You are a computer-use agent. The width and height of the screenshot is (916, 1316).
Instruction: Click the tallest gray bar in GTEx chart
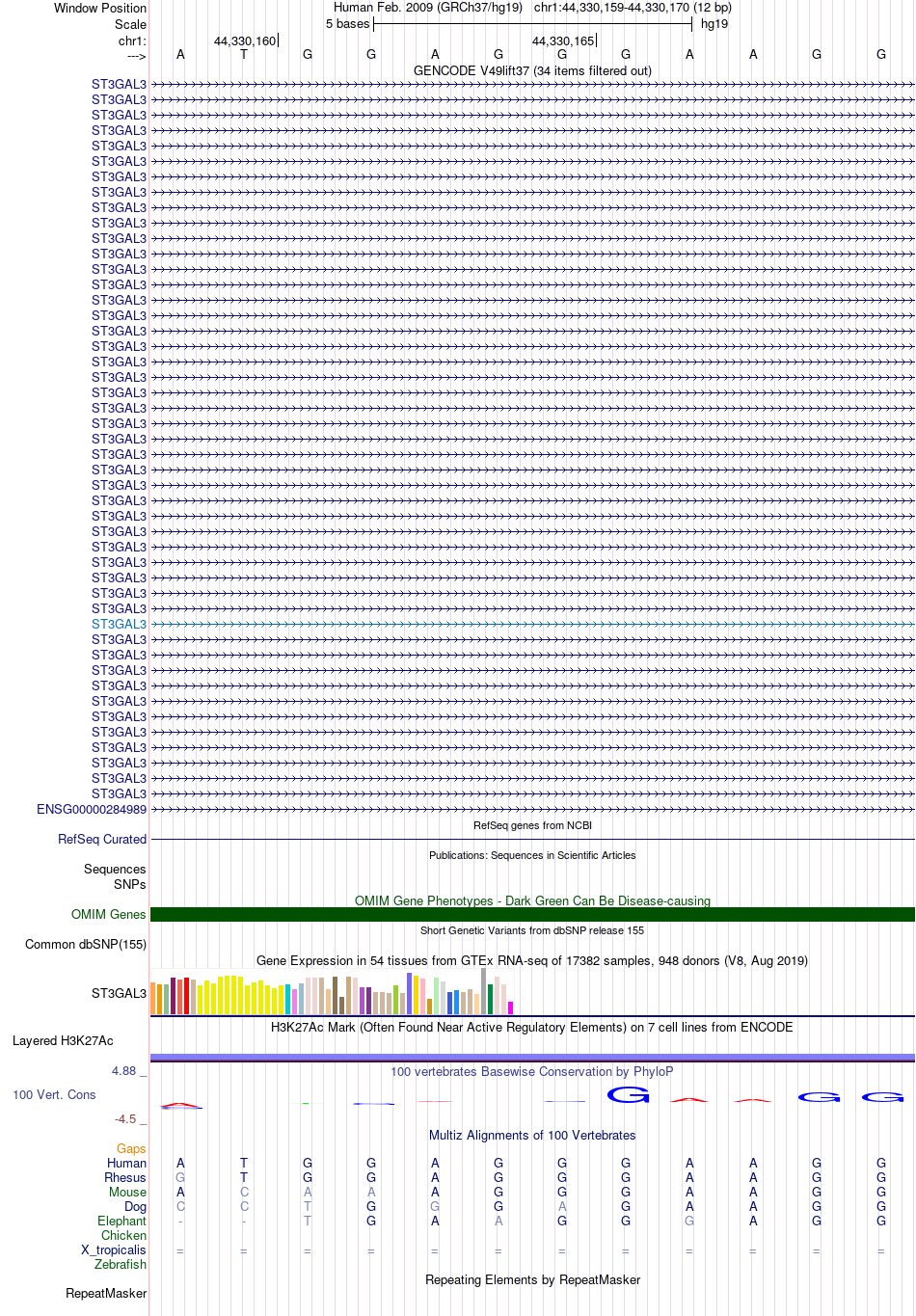coord(483,991)
